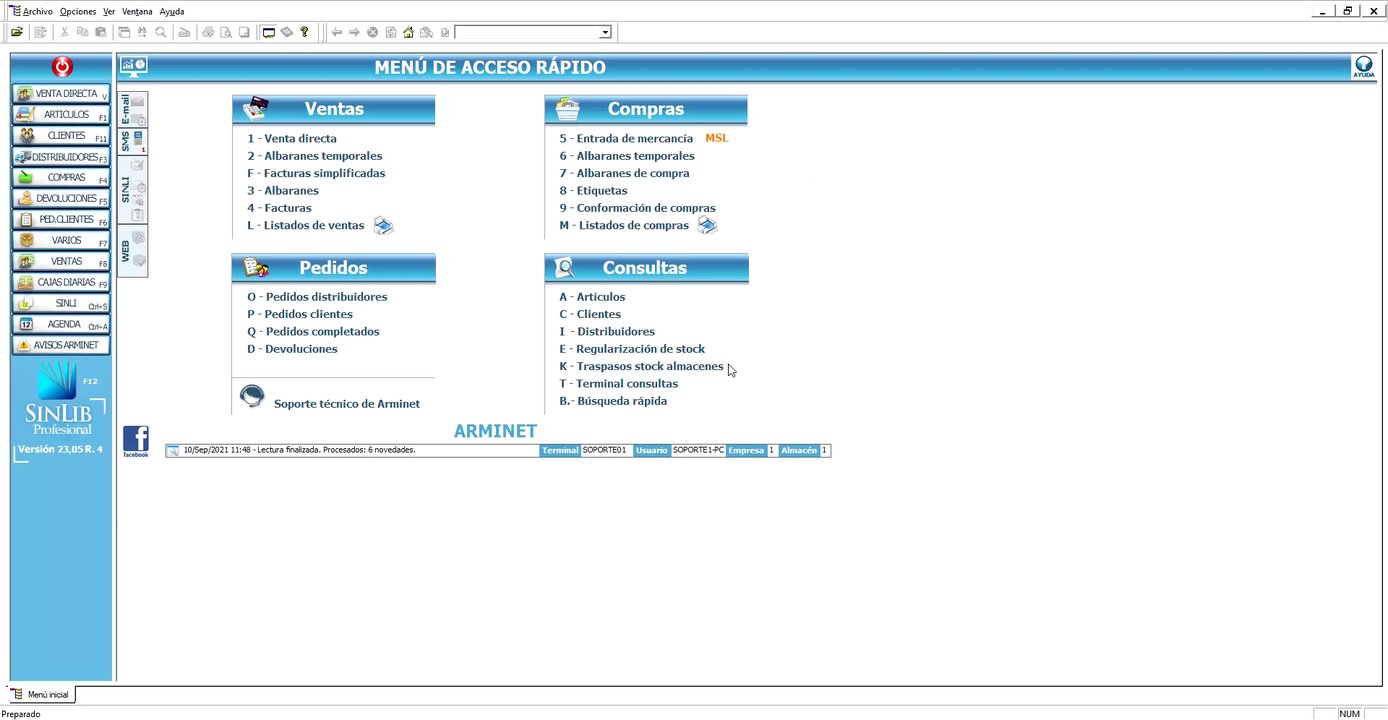Click the back arrow toolbar icon
The height and width of the screenshot is (720, 1388).
336,32
